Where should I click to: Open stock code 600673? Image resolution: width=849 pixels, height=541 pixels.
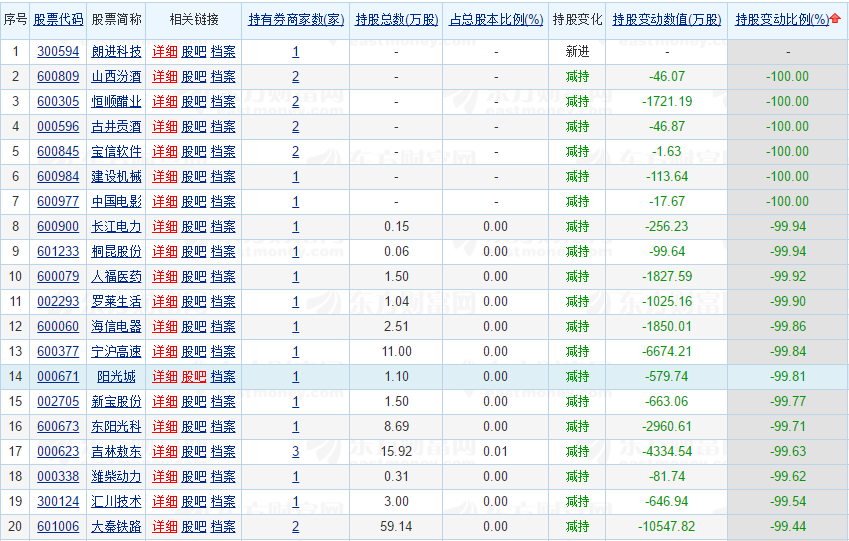pos(58,426)
